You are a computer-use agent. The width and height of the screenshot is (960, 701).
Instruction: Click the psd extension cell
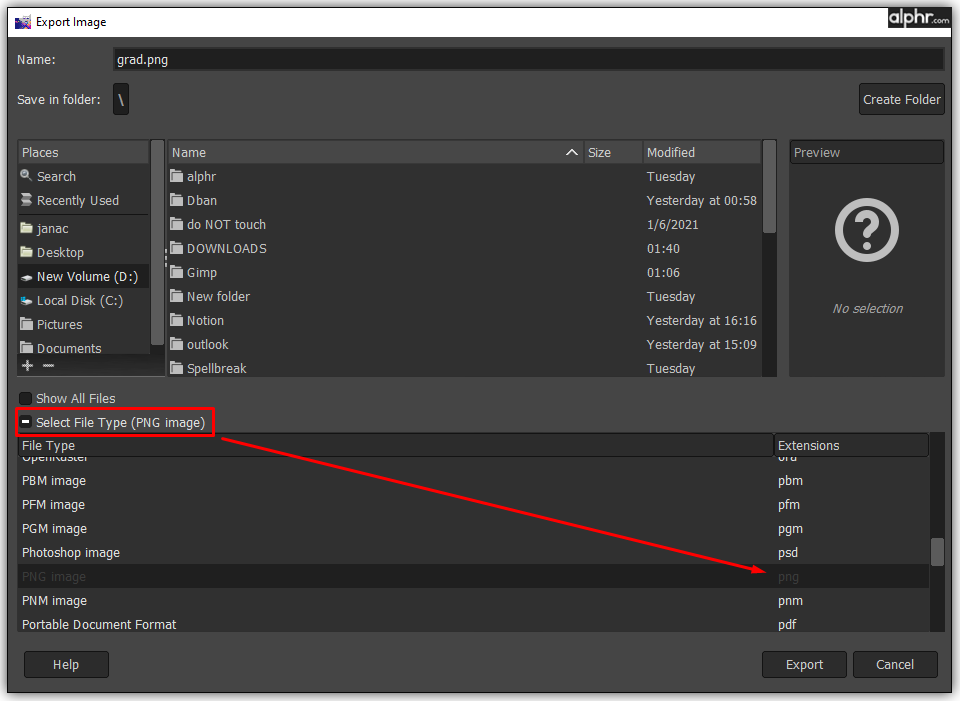coord(788,553)
